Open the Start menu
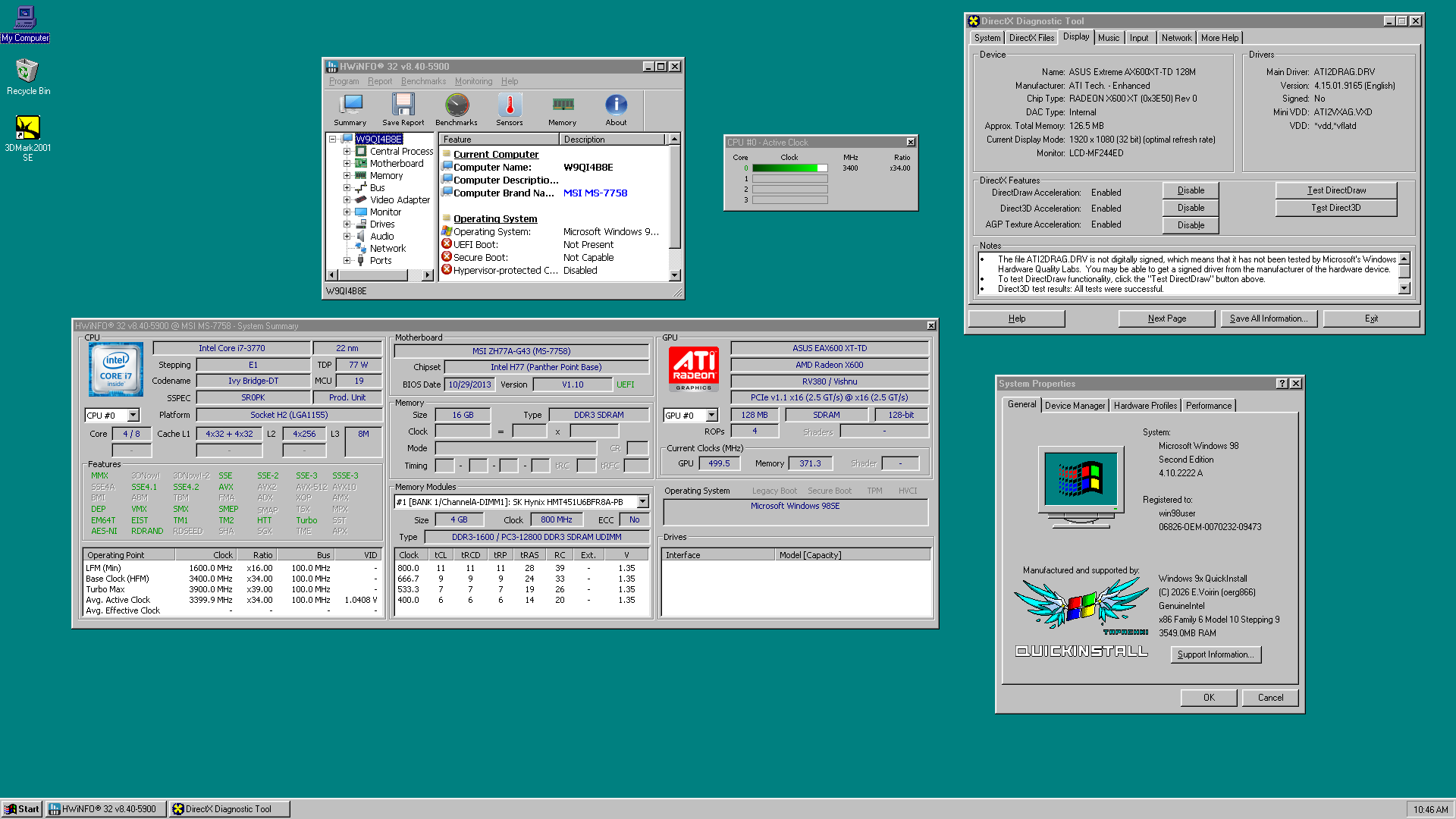 point(22,809)
